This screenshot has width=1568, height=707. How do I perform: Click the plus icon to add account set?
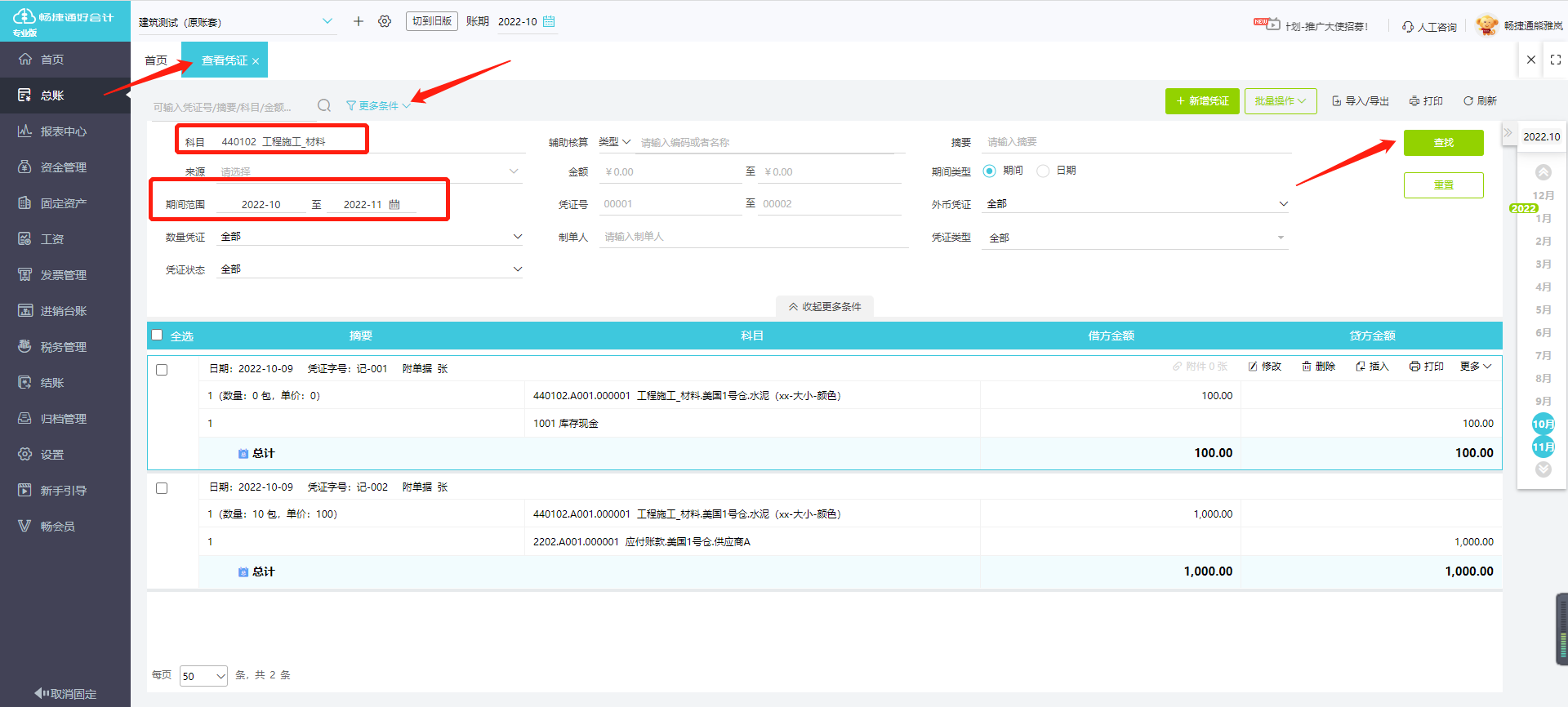(x=358, y=21)
